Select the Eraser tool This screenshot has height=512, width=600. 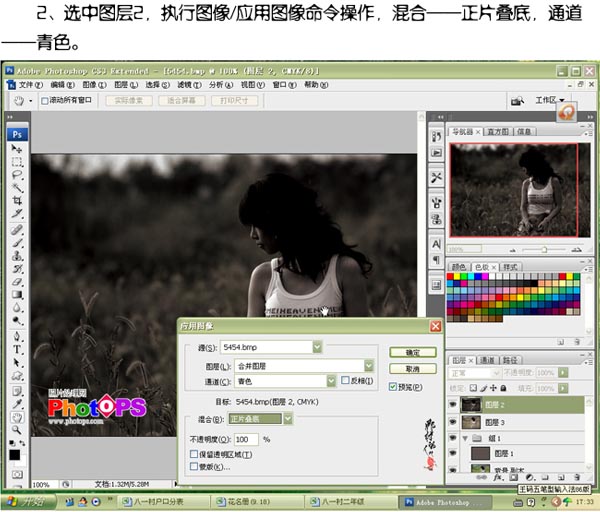click(x=17, y=282)
